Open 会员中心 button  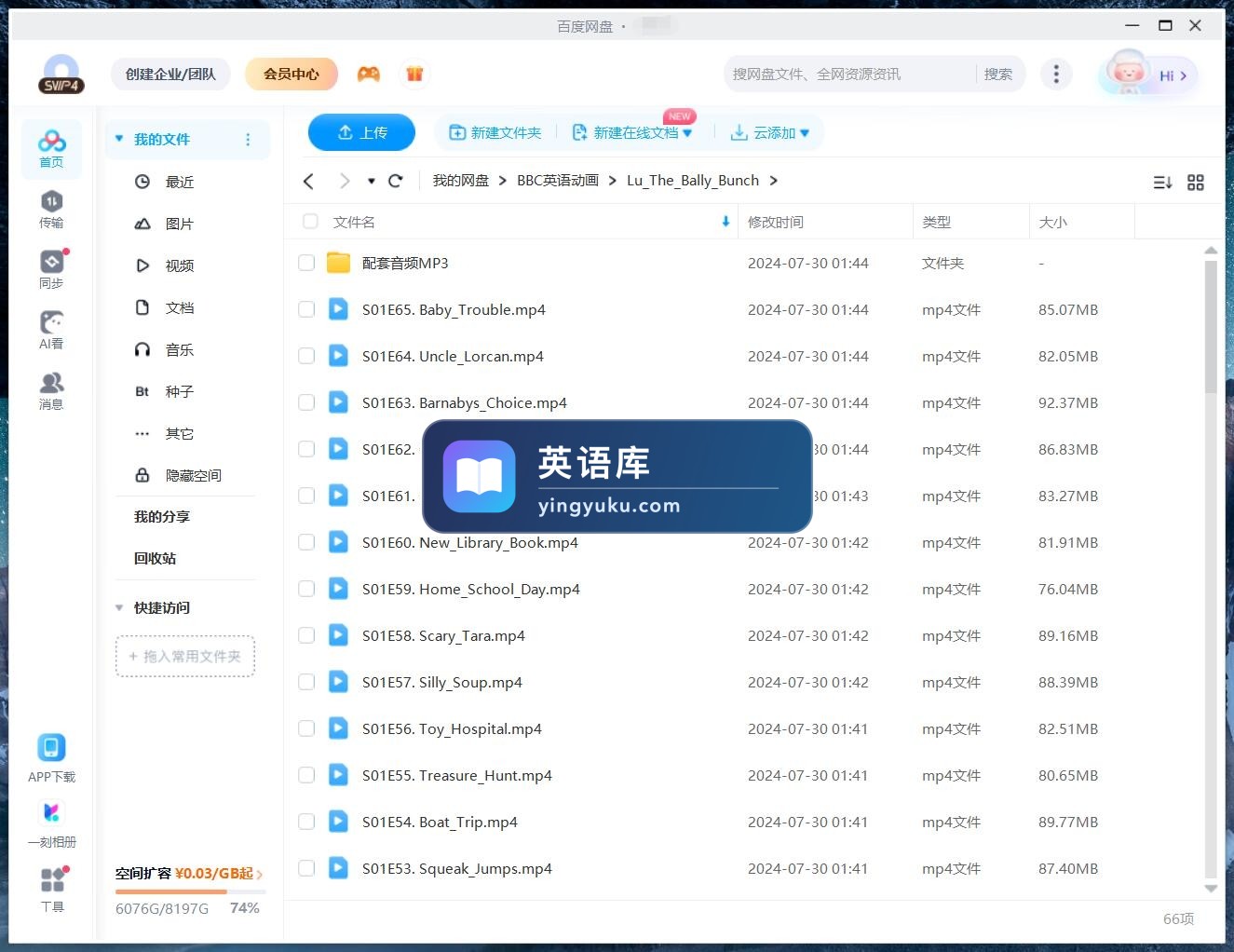tap(292, 74)
